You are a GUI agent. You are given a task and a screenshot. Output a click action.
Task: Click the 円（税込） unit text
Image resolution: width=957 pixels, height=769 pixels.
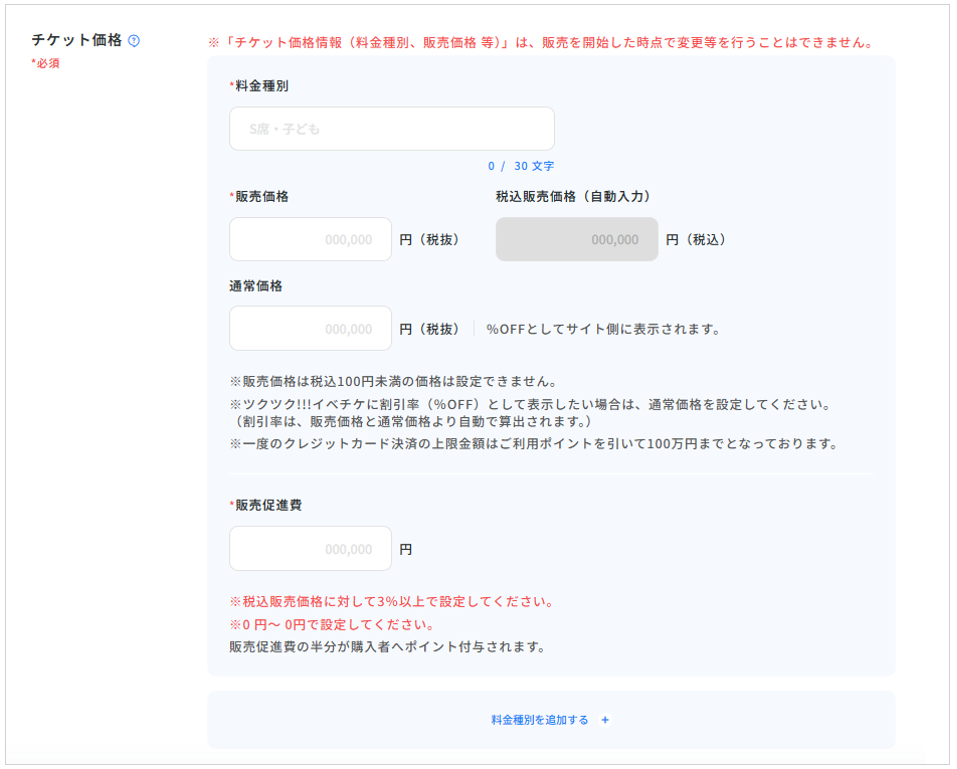pos(696,240)
